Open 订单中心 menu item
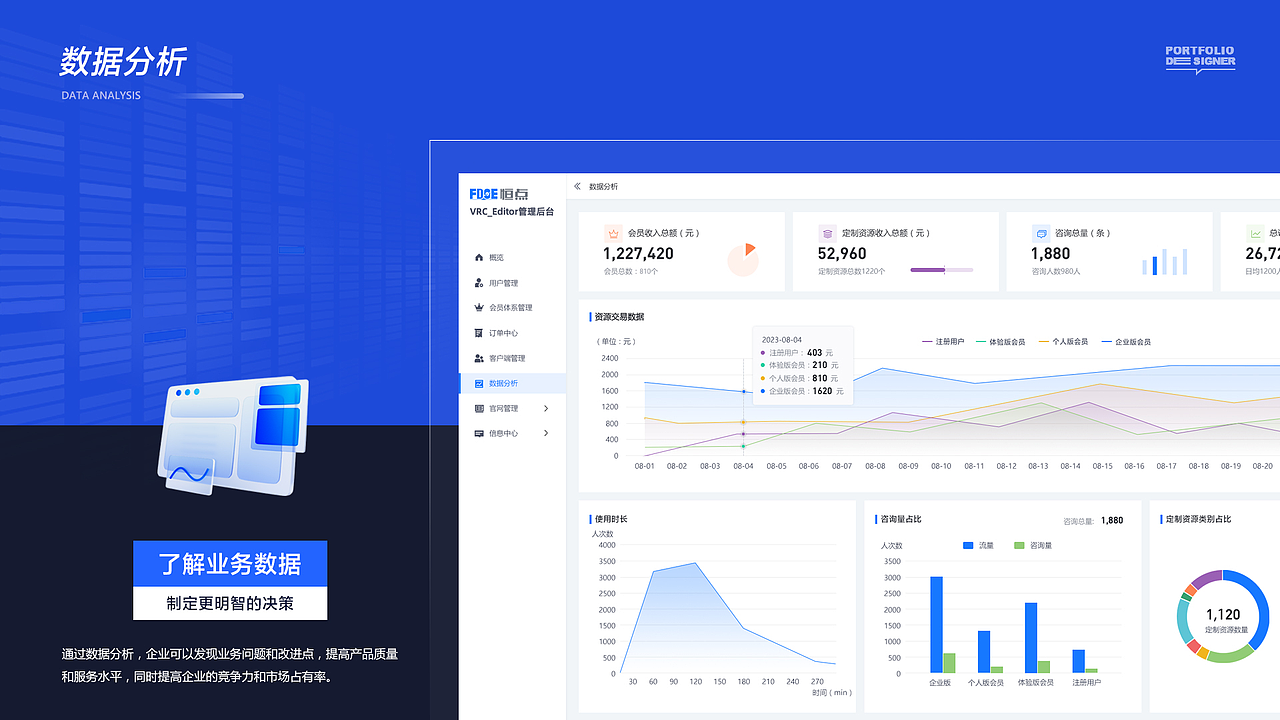Screen dimensions: 1280x720 (x=512, y=333)
